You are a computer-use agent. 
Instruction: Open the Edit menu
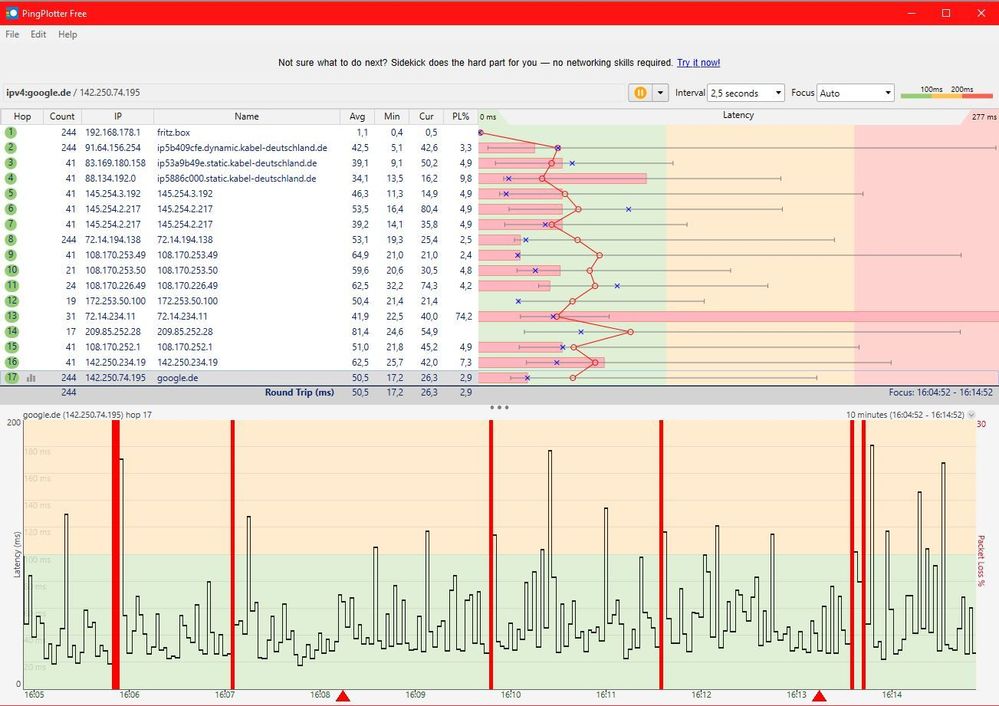38,34
